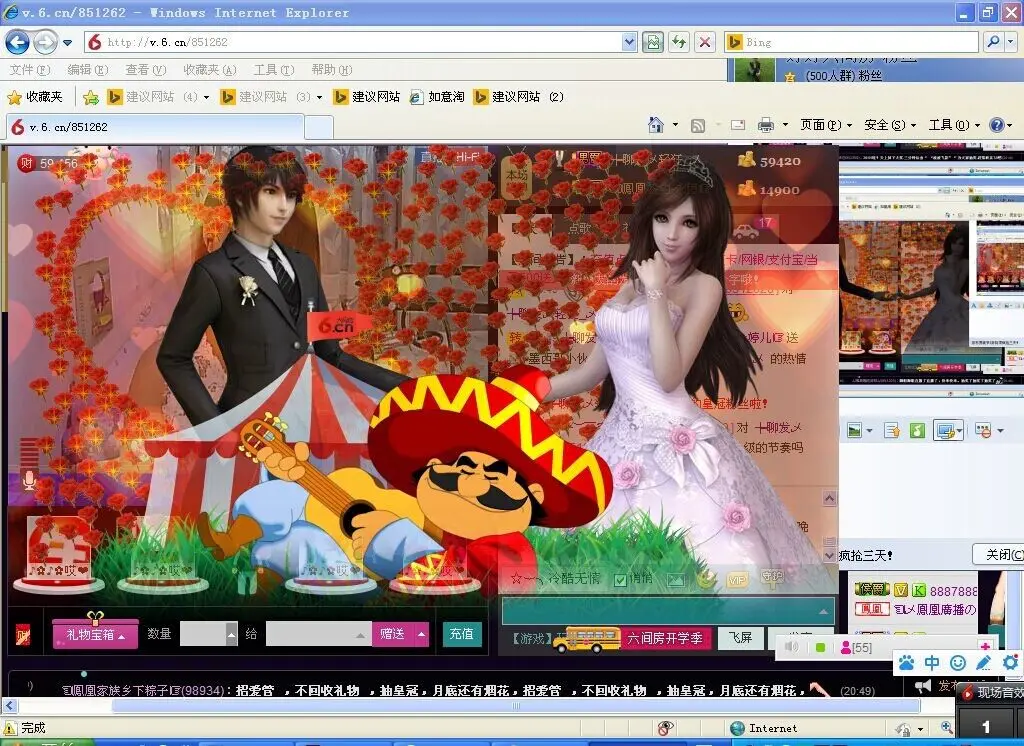Open the 工具(T) menu in menu bar
This screenshot has width=1024, height=746.
[x=274, y=70]
